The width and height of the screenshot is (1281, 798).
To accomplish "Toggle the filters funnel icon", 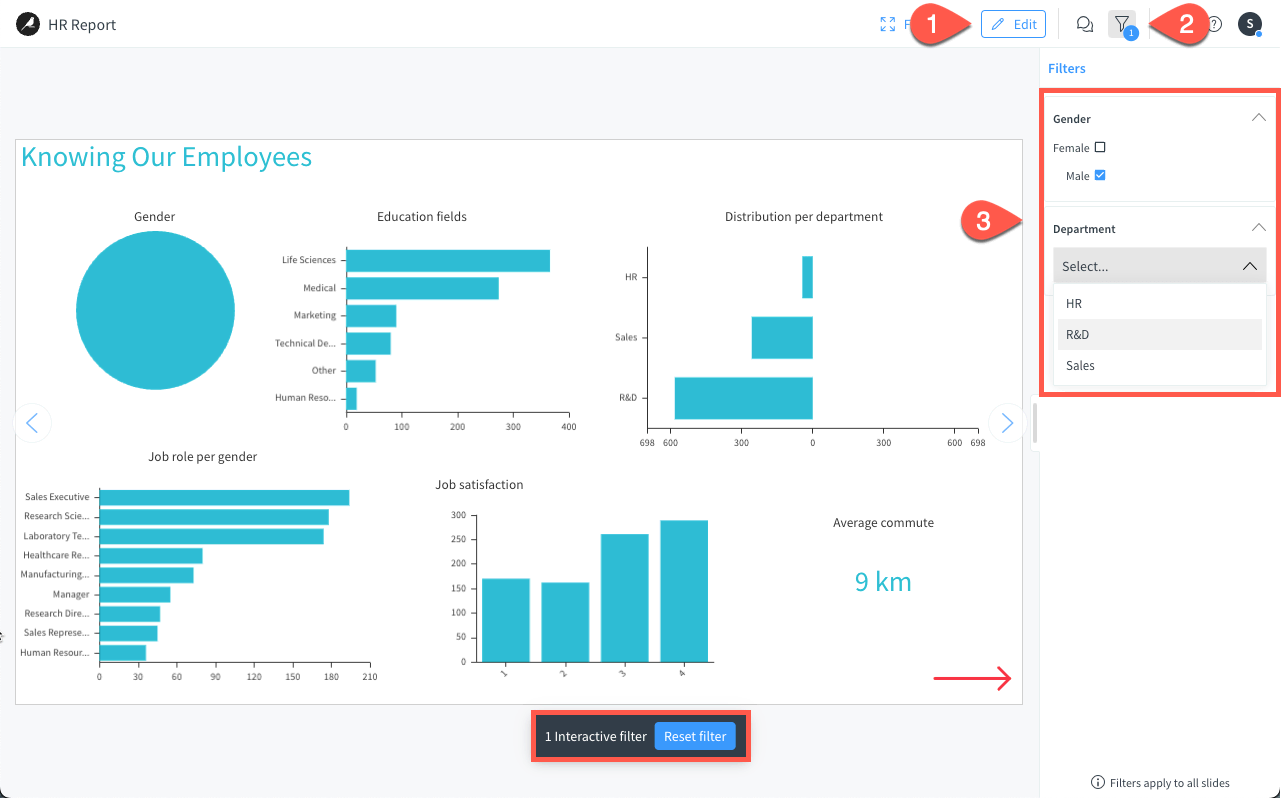I will [x=1122, y=24].
